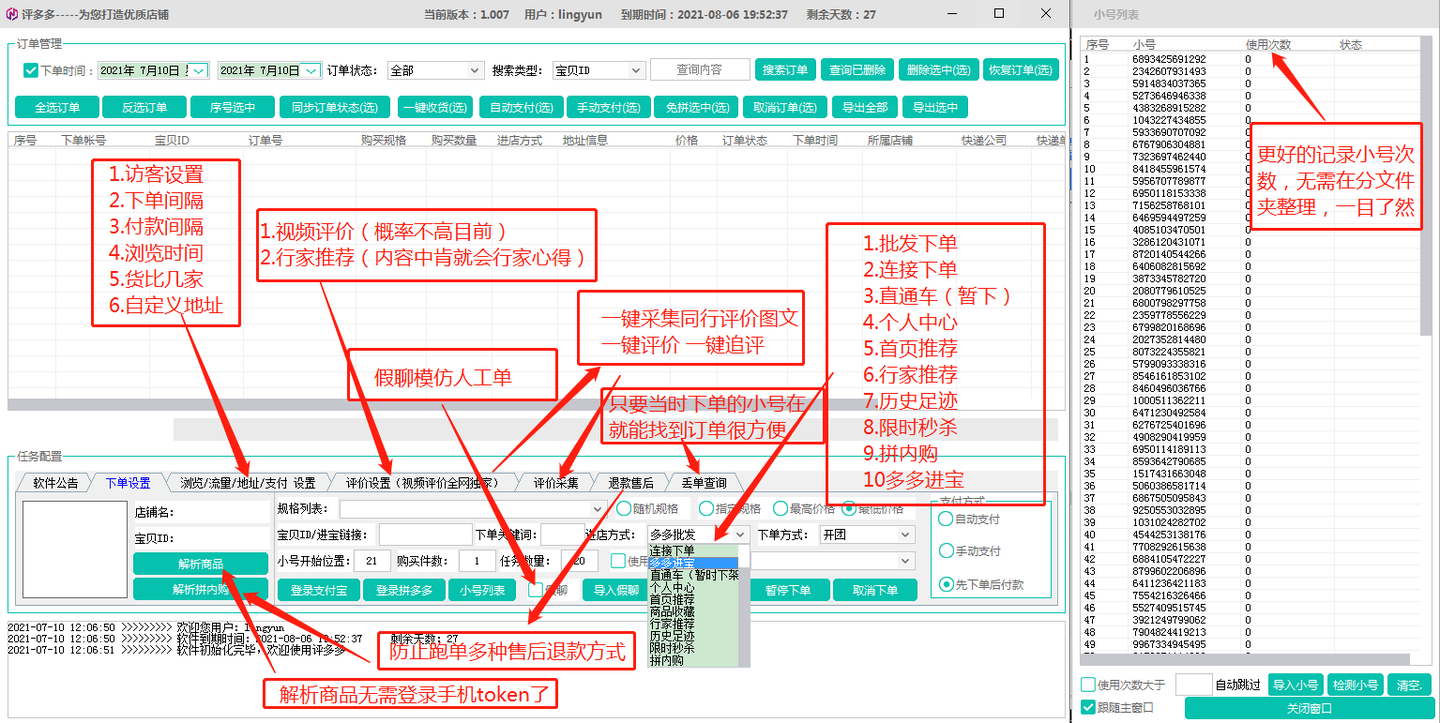This screenshot has width=1440, height=723.
Task: Click the 小号列表 button
Action: pyautogui.click(x=482, y=590)
